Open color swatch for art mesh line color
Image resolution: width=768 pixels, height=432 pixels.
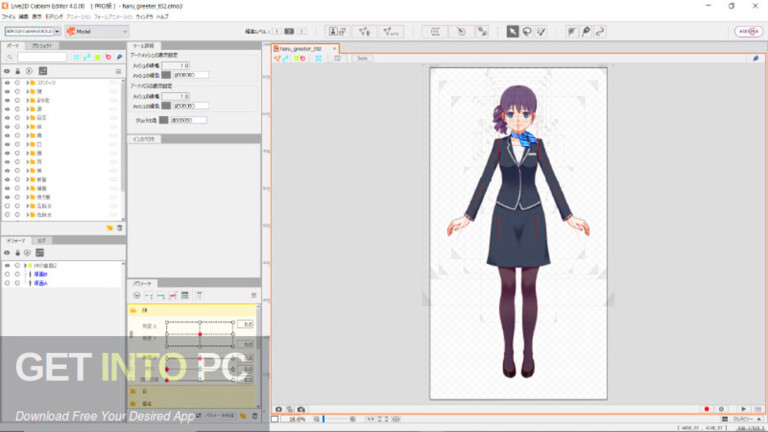point(166,75)
